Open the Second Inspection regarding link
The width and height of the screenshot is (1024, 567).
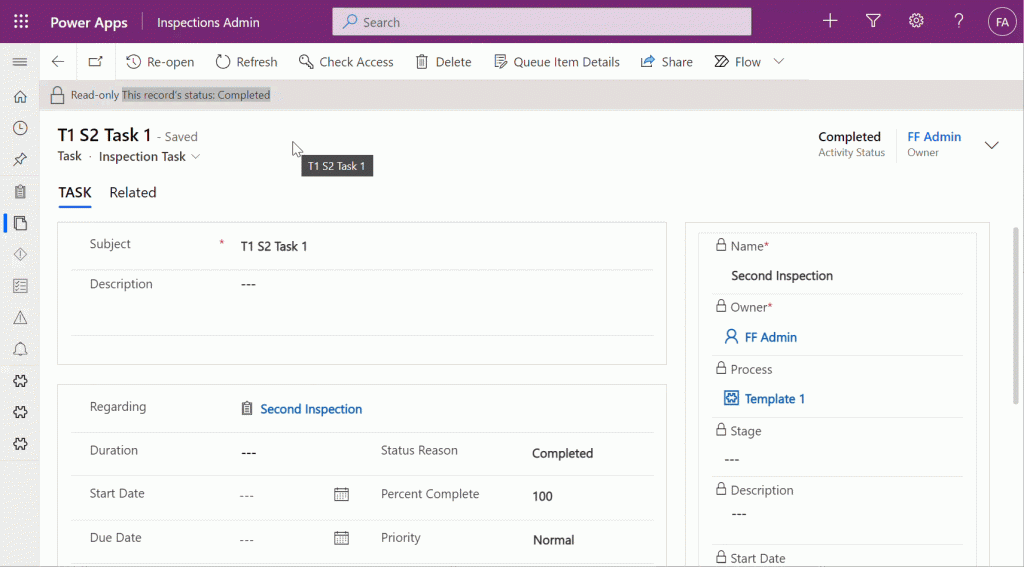pyautogui.click(x=311, y=409)
